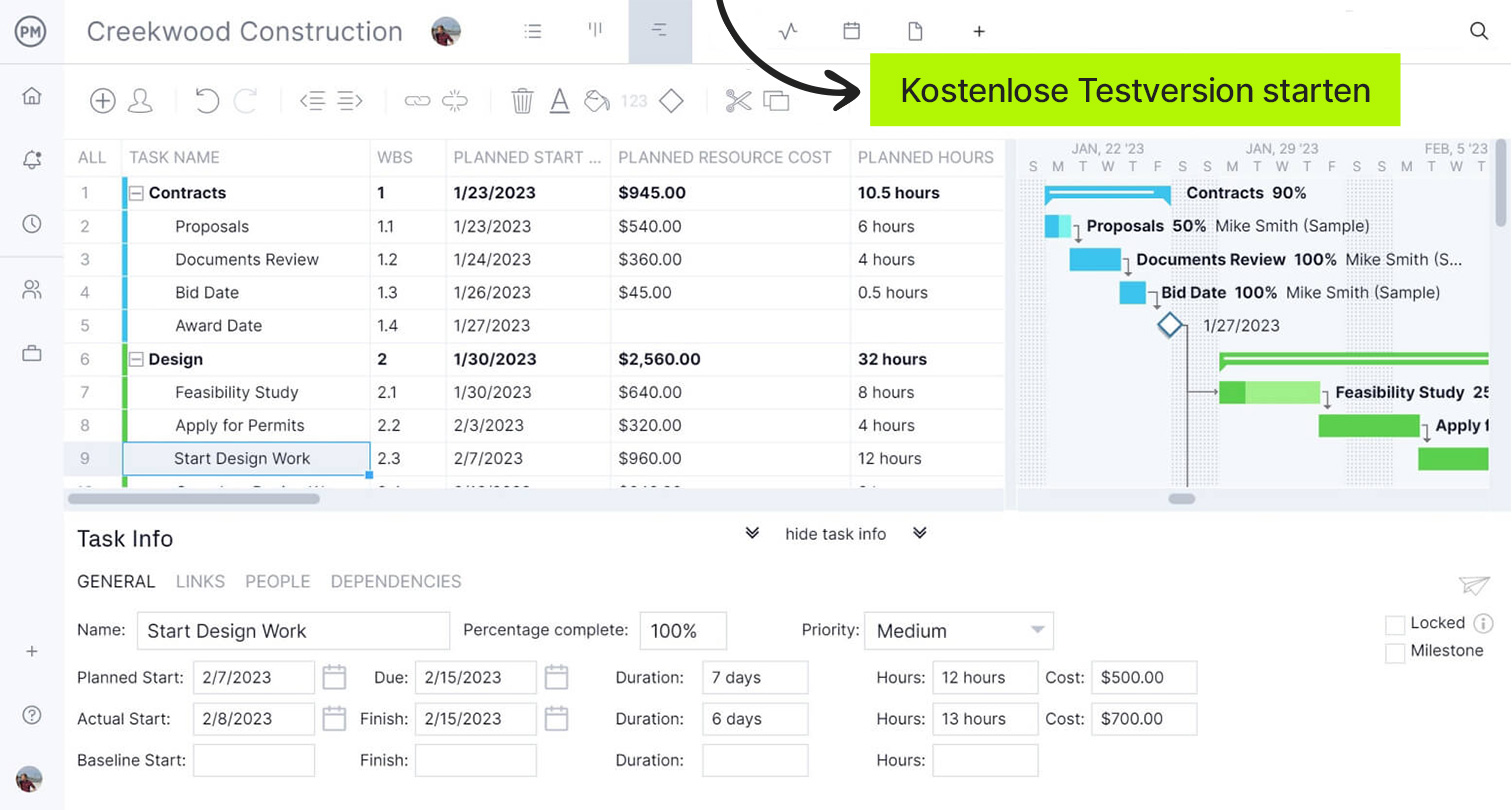1512x810 pixels.
Task: Select the Gantt view tab
Action: tap(660, 31)
